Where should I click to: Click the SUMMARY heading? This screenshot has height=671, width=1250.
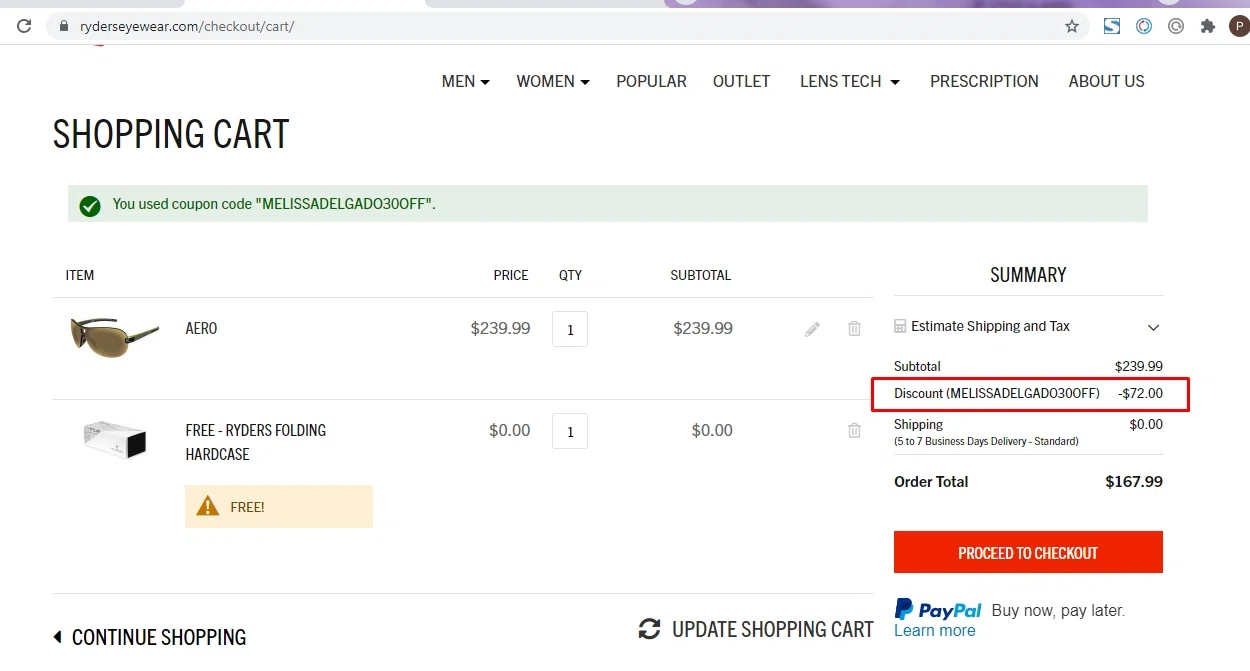(1028, 275)
